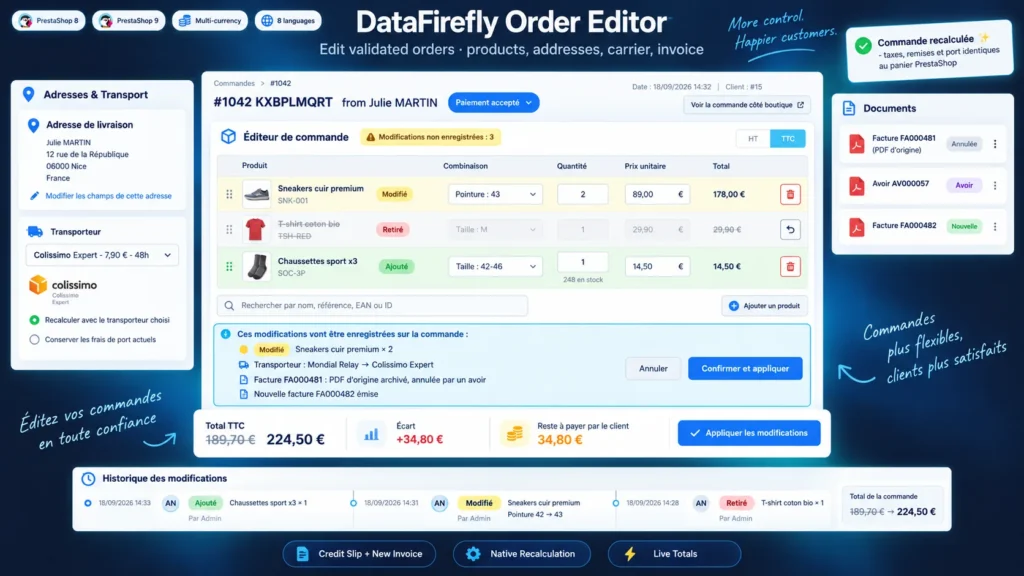The width and height of the screenshot is (1024, 576).
Task: Click the 18/09/2026 14:33 history marker
Action: tap(88, 503)
